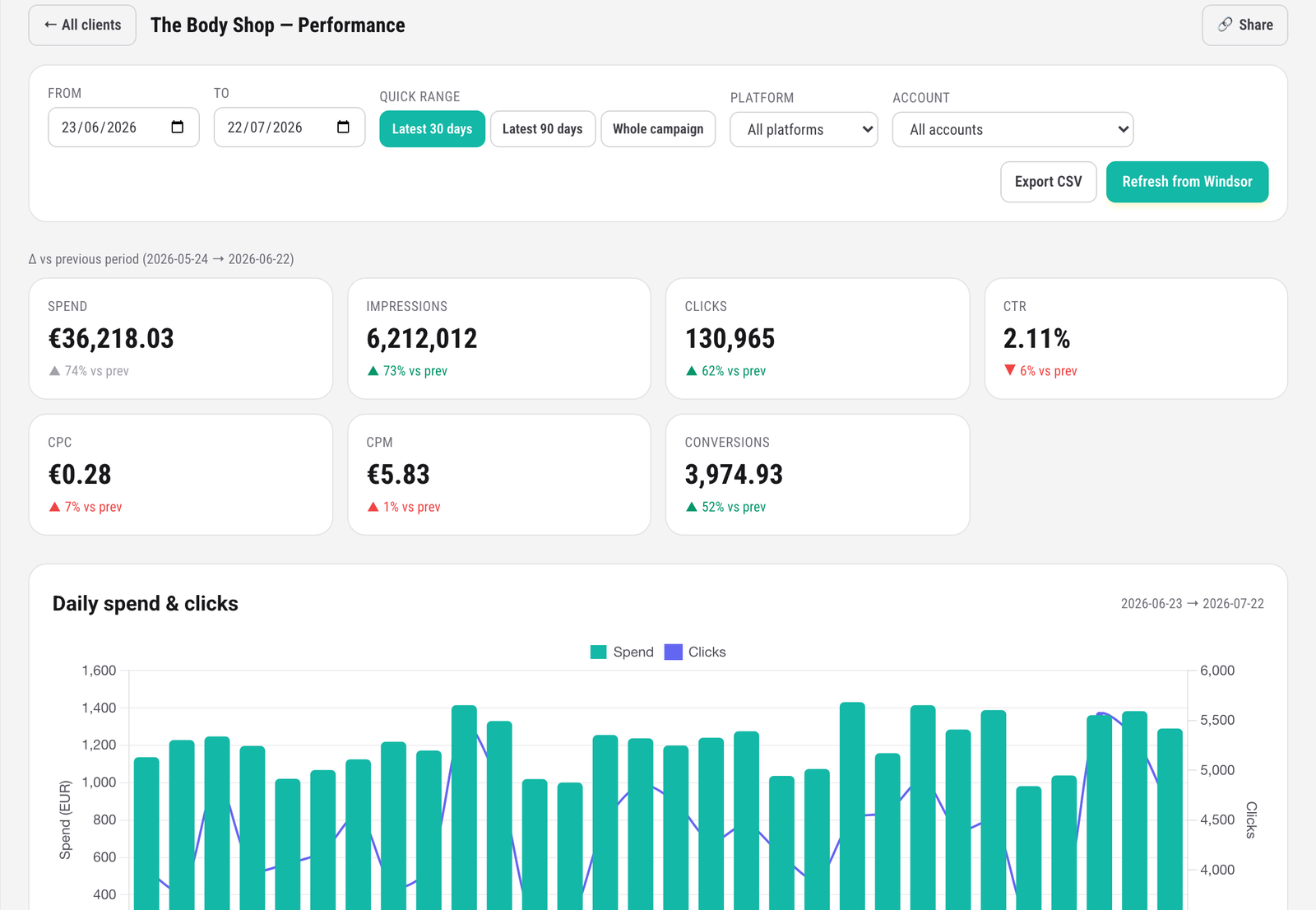
Task: Click the 62% vs prev clicks delta
Action: (725, 371)
